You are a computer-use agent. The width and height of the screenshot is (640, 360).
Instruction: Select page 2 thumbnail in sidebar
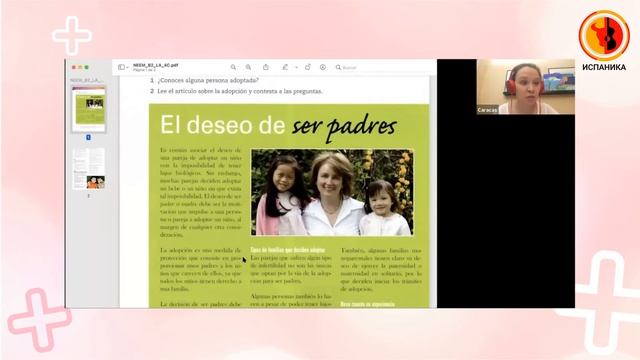(x=89, y=169)
